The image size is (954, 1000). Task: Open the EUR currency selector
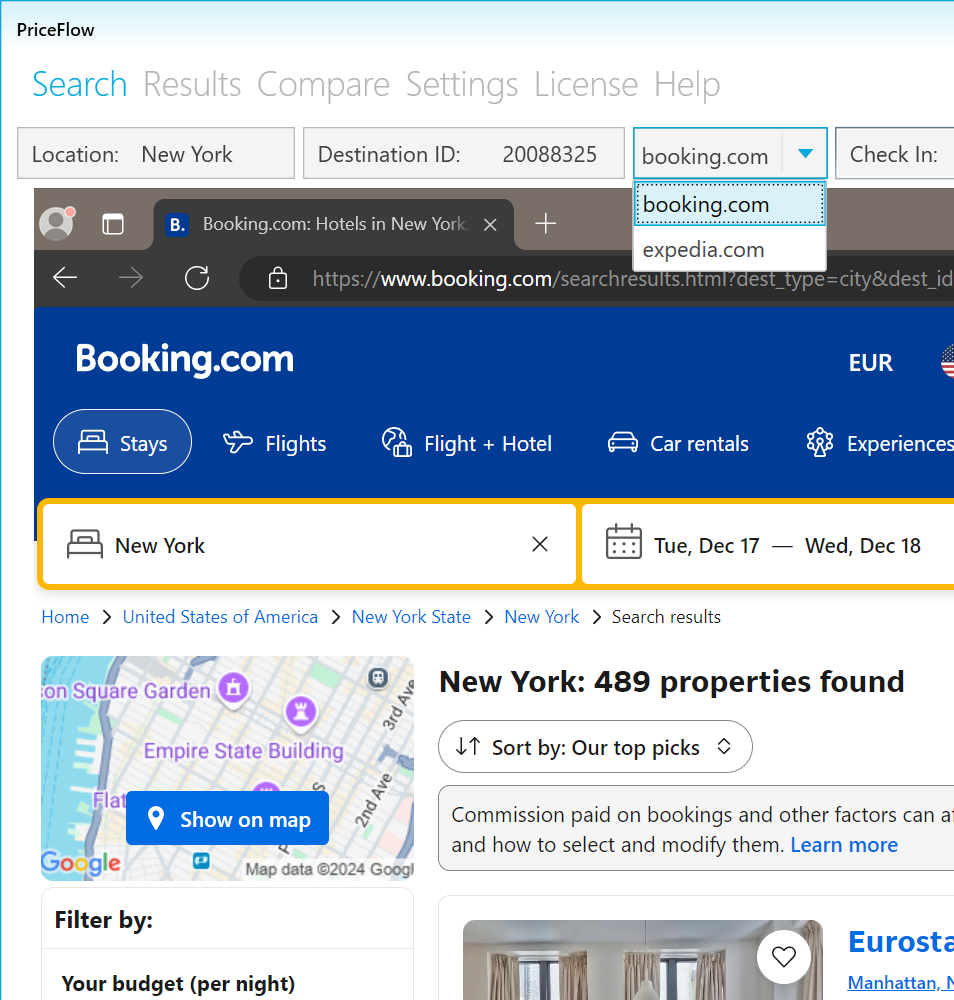coord(870,363)
